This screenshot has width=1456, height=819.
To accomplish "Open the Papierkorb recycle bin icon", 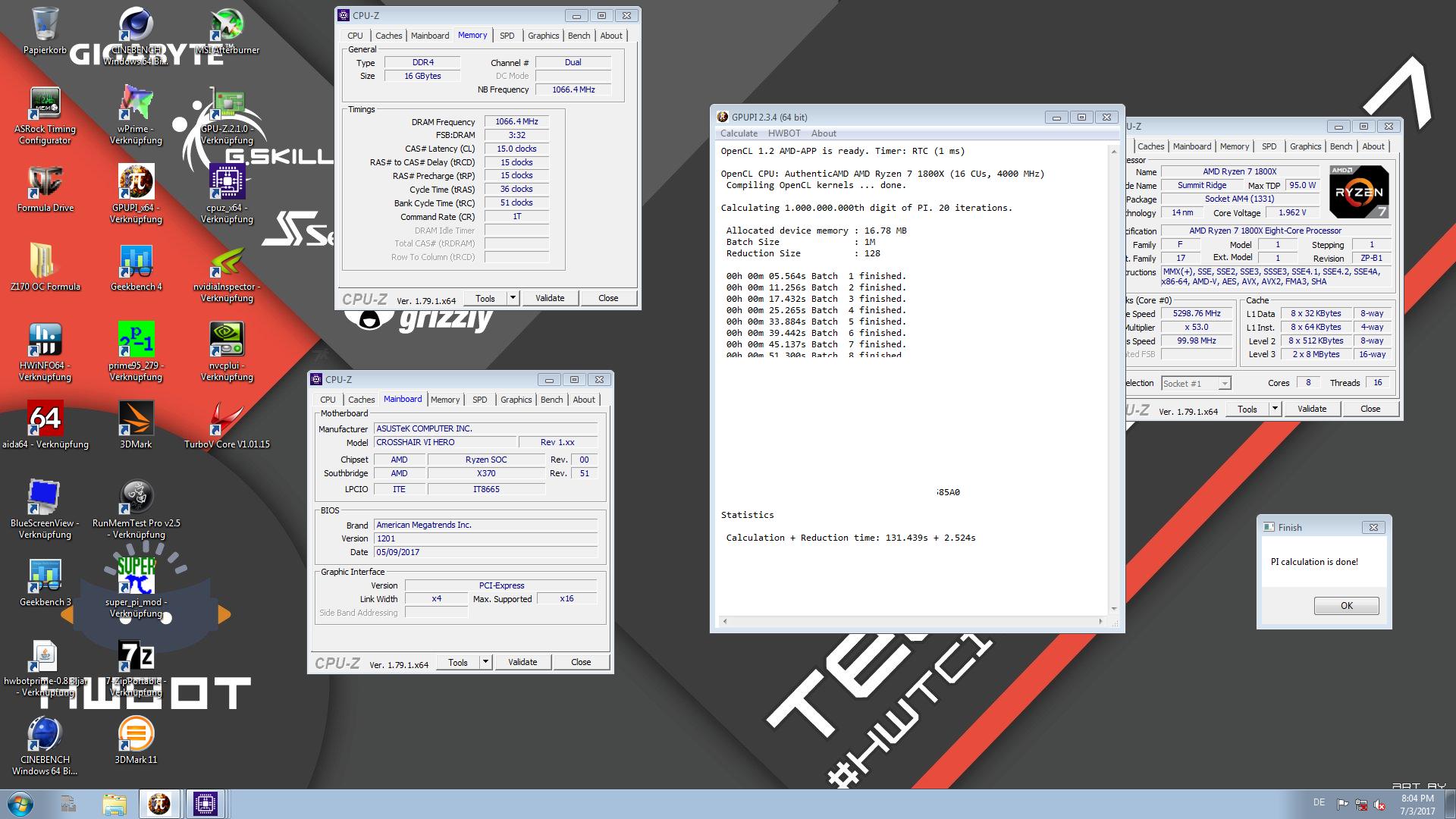I will coord(45,30).
